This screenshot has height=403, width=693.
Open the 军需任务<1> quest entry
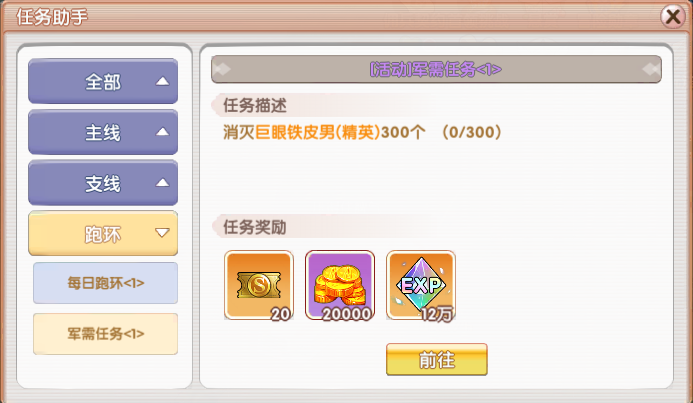[106, 334]
